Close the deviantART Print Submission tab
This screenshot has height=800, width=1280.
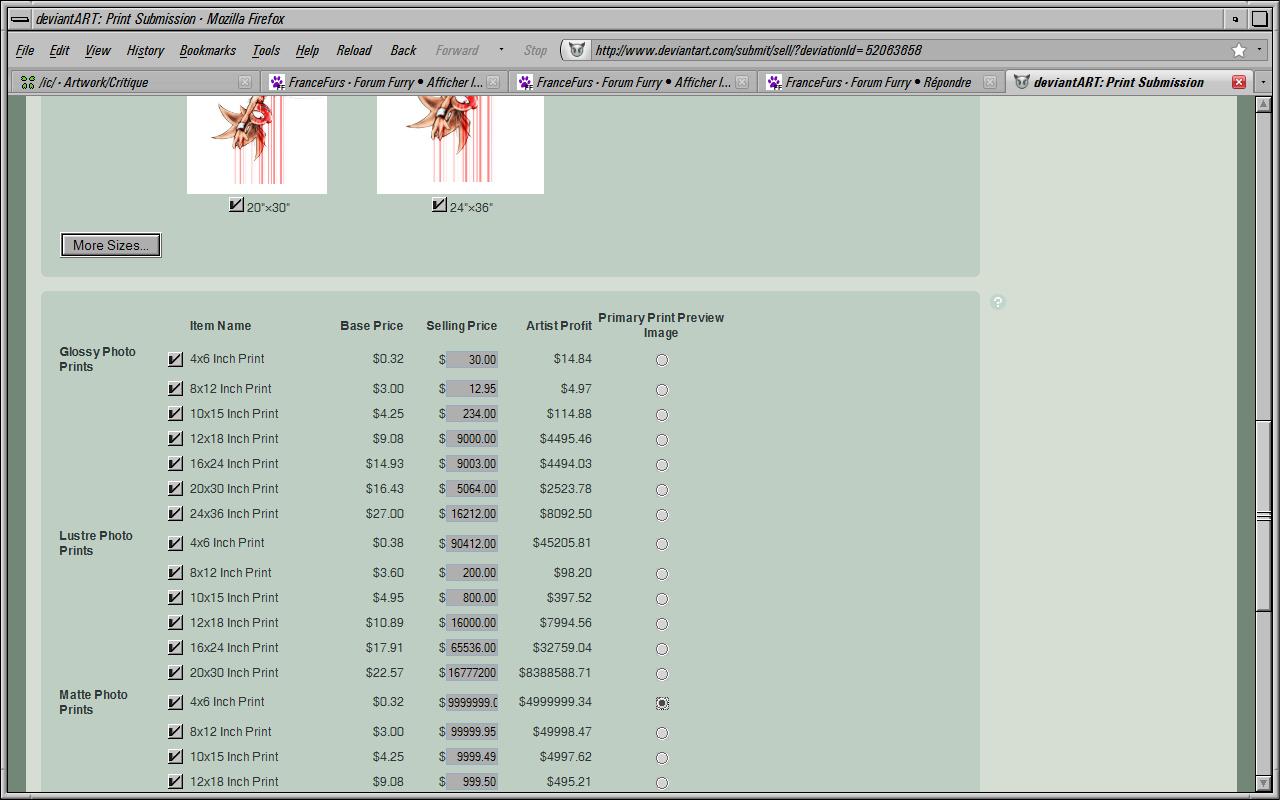point(1238,82)
